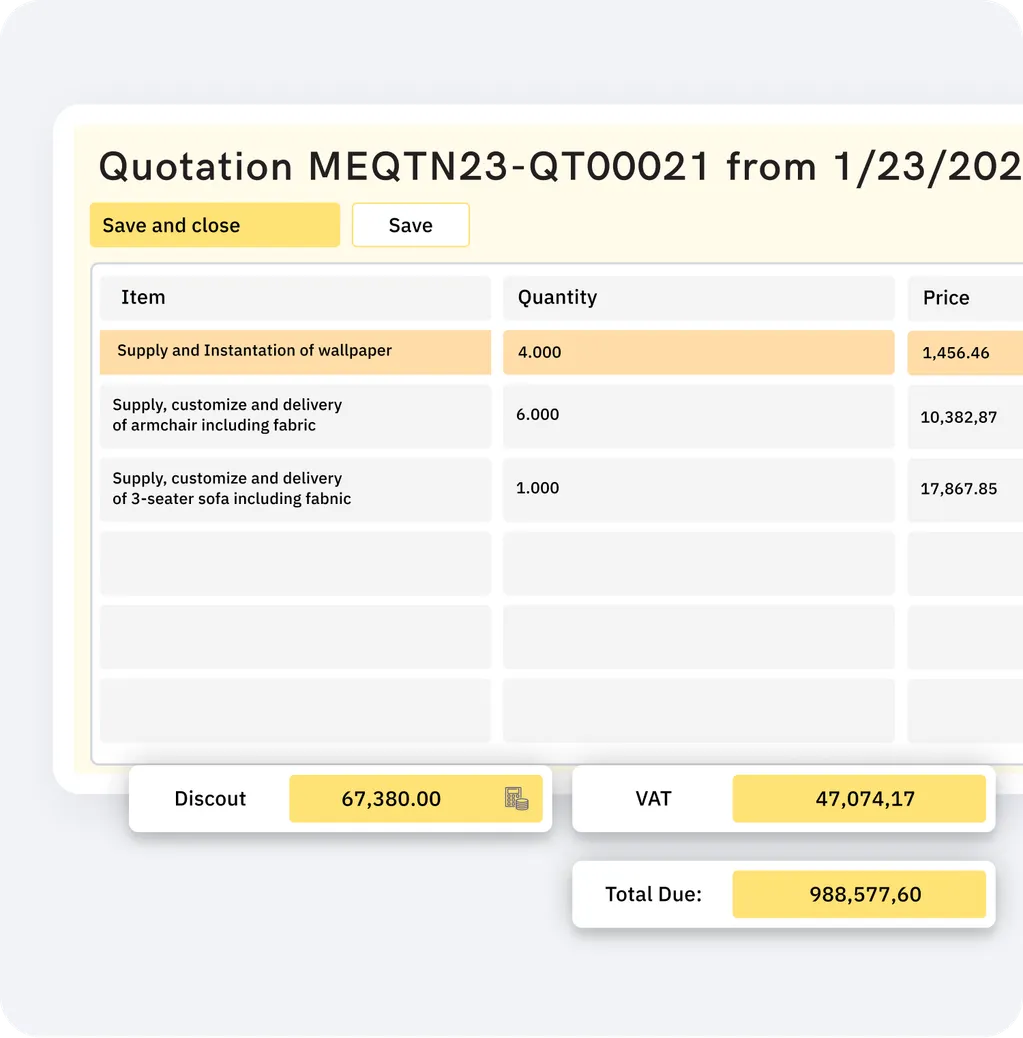
Task: Select the wallpaper supply item row
Action: pos(295,352)
